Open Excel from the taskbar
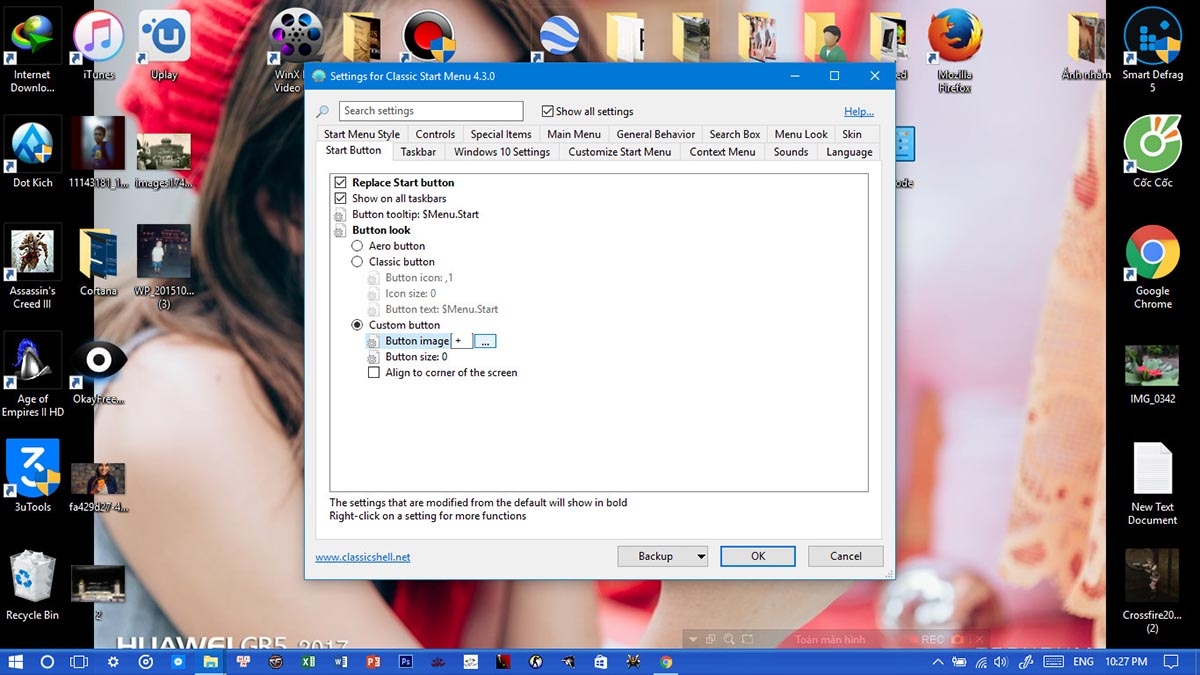Viewport: 1200px width, 675px height. click(308, 662)
